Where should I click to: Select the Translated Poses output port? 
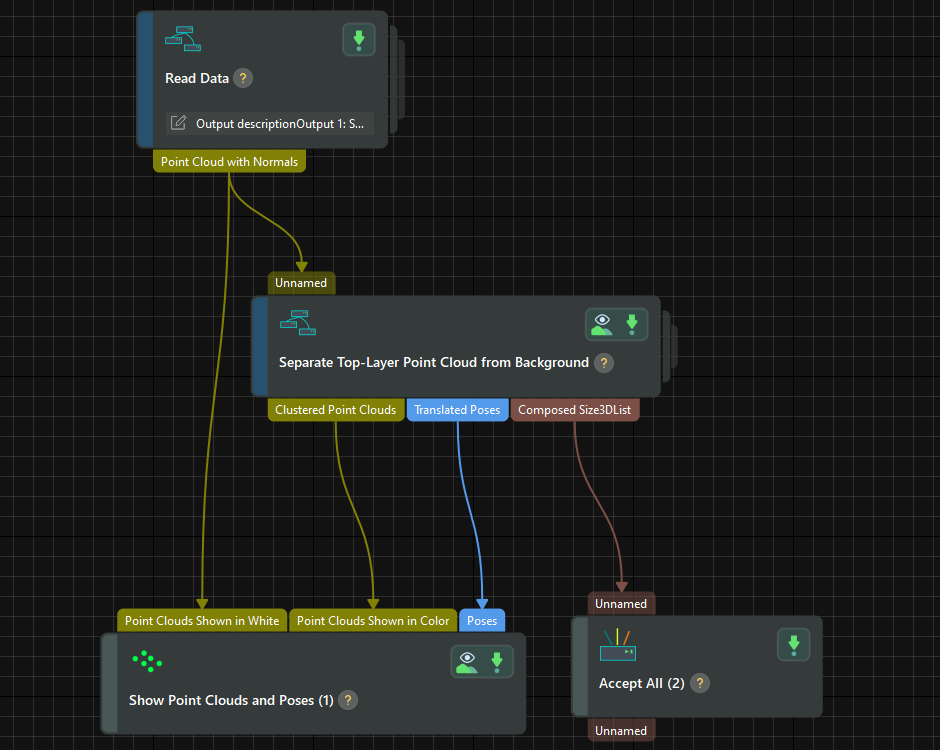tap(457, 410)
